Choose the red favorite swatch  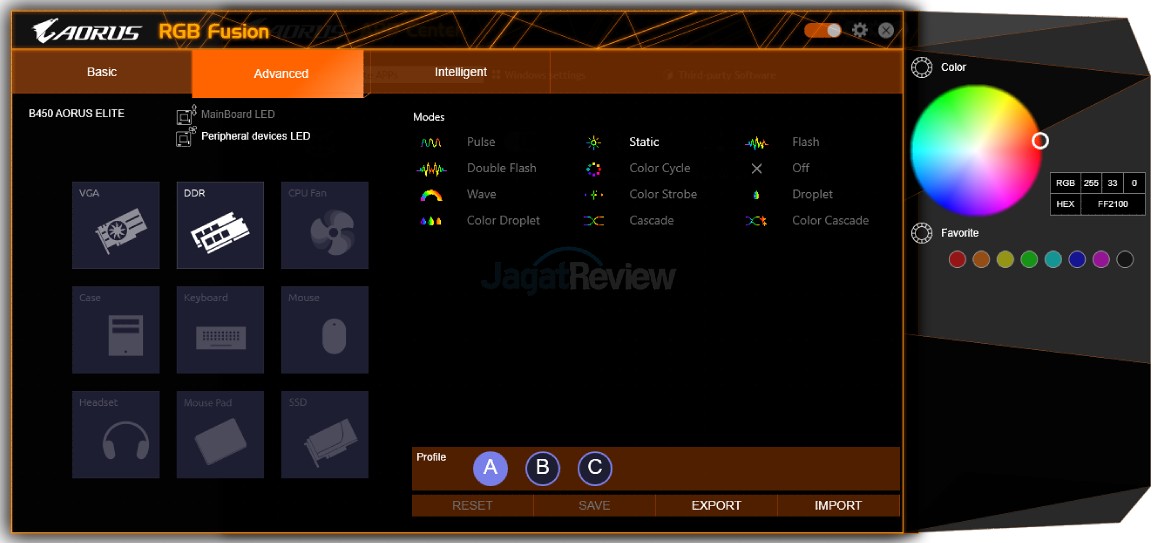pyautogui.click(x=957, y=259)
